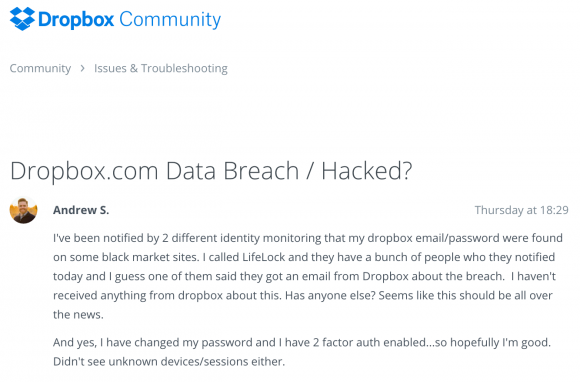The image size is (580, 382).
Task: Click the Dropbox.com Data Breach / Hacked? heading
Action: pos(211,170)
